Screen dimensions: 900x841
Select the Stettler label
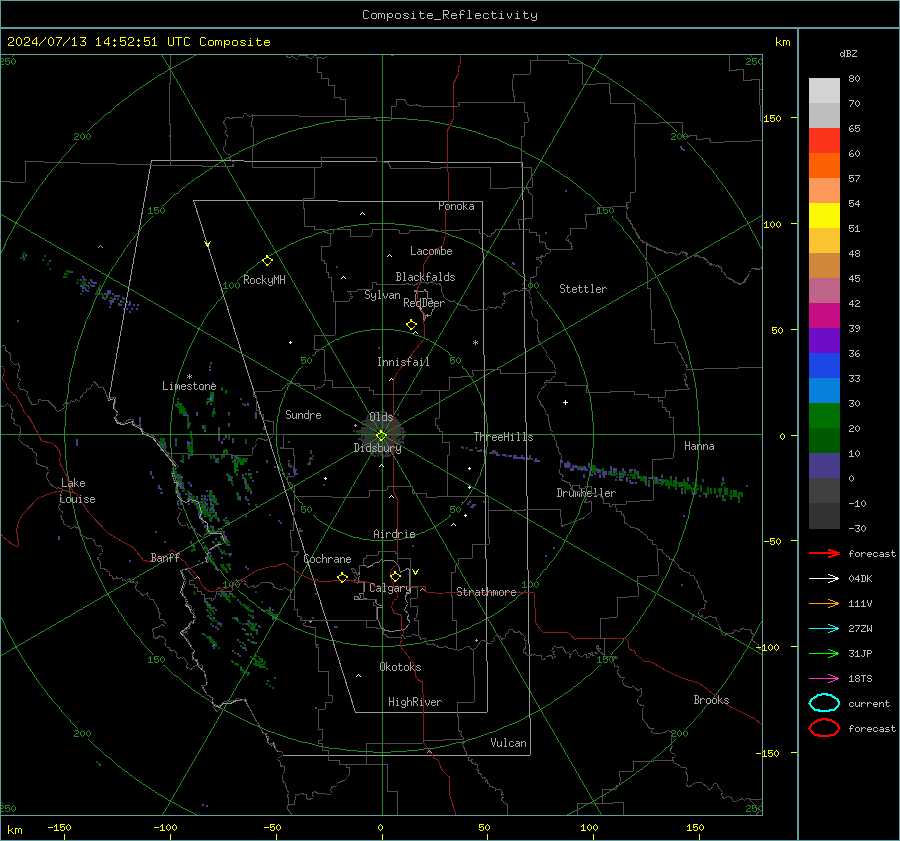point(583,289)
